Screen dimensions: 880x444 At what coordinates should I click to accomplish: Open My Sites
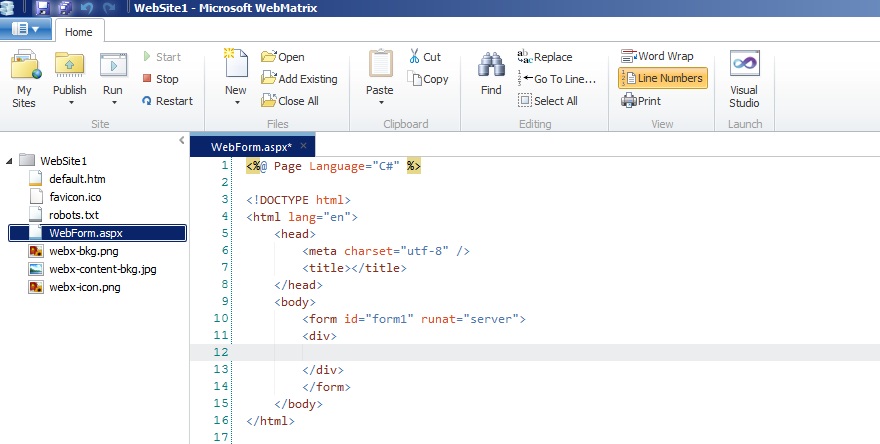[x=25, y=79]
